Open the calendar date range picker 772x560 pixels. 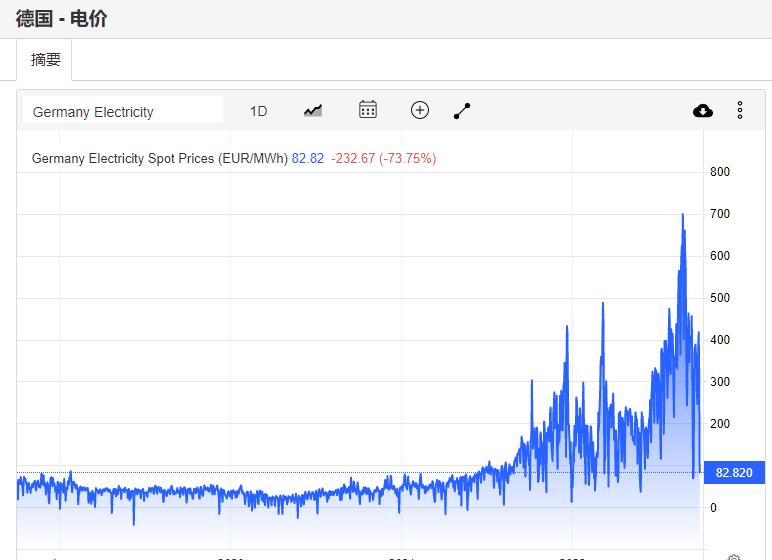coord(368,110)
